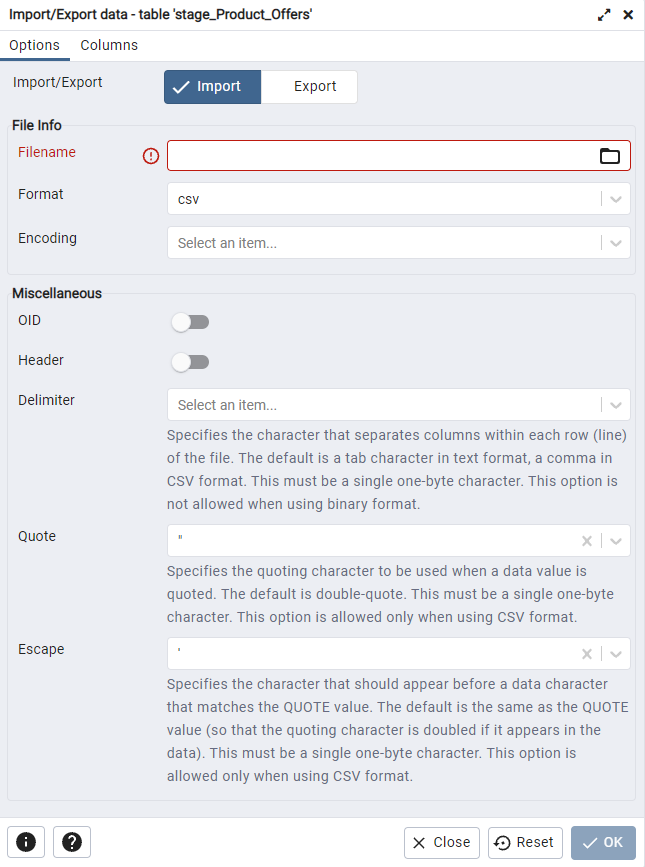Maximize dialog with expand arrows icon
Image resolution: width=645 pixels, height=867 pixels.
point(604,15)
